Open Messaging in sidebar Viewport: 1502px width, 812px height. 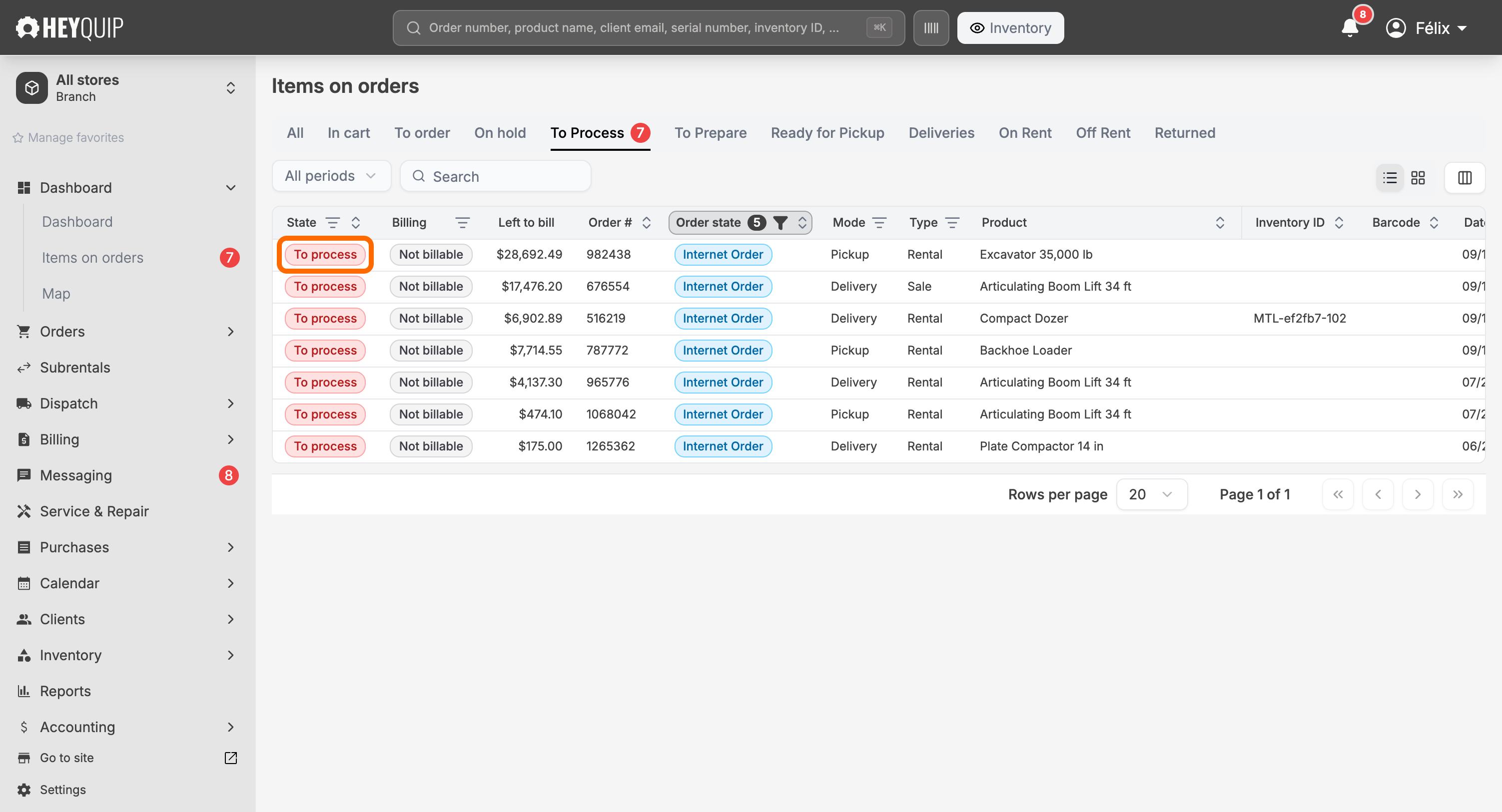(x=76, y=475)
